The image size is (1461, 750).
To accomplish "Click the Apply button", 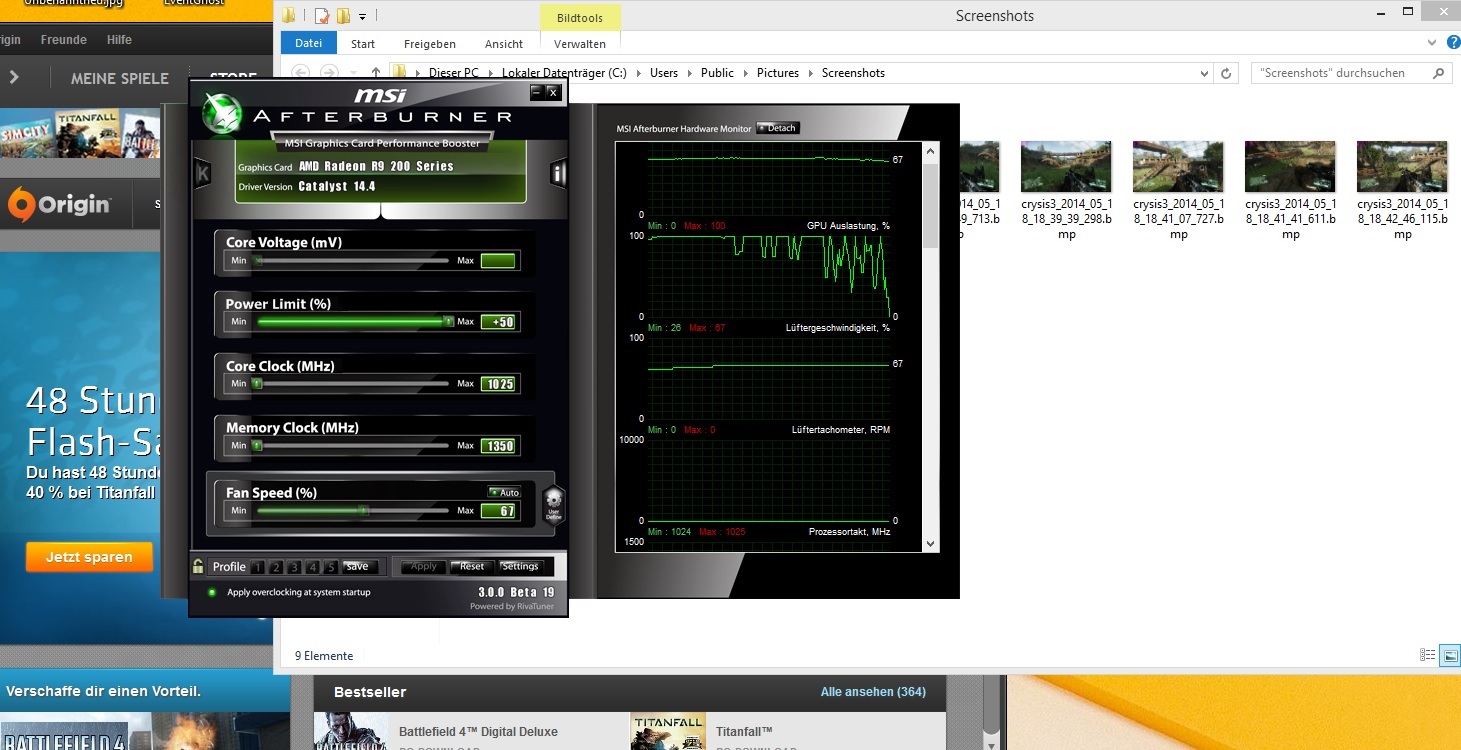I will [424, 566].
